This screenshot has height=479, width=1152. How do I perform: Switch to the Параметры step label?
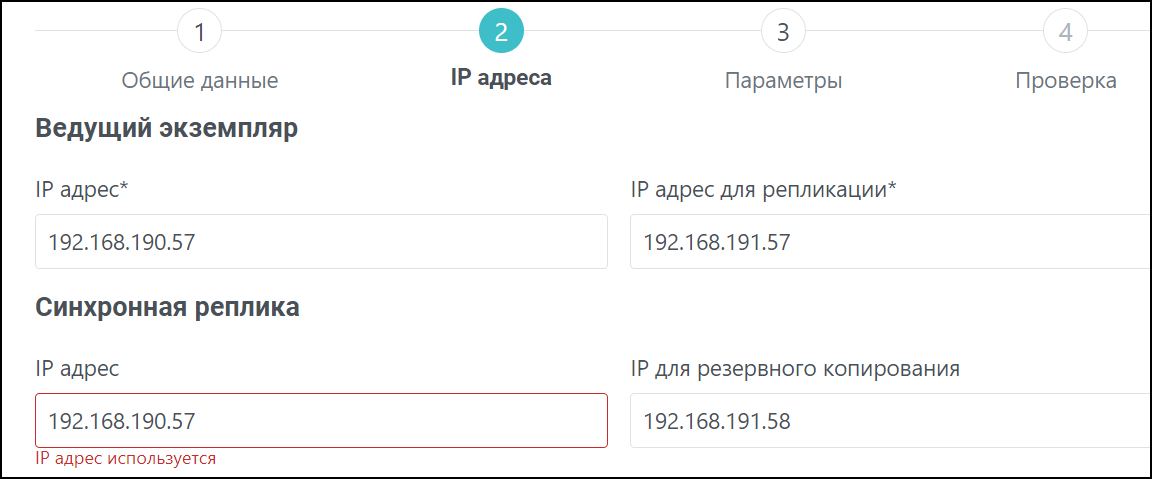[783, 81]
